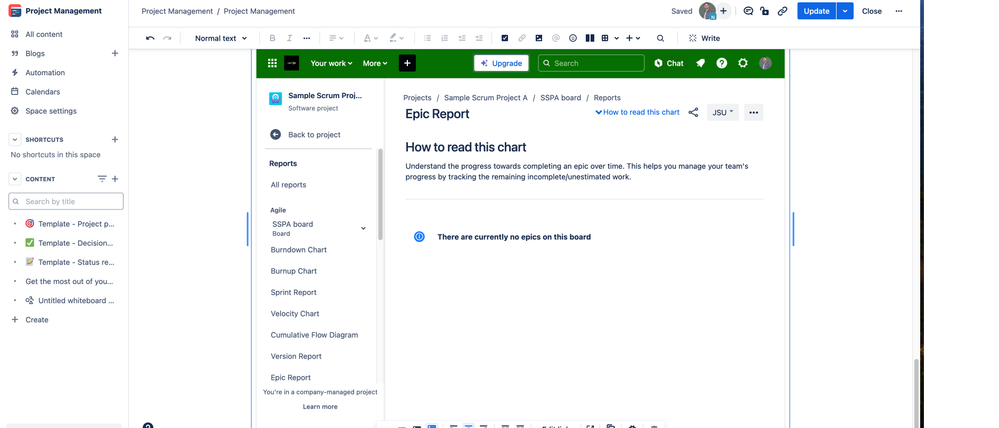Click the Update button
This screenshot has height=428, width=999.
click(x=816, y=11)
